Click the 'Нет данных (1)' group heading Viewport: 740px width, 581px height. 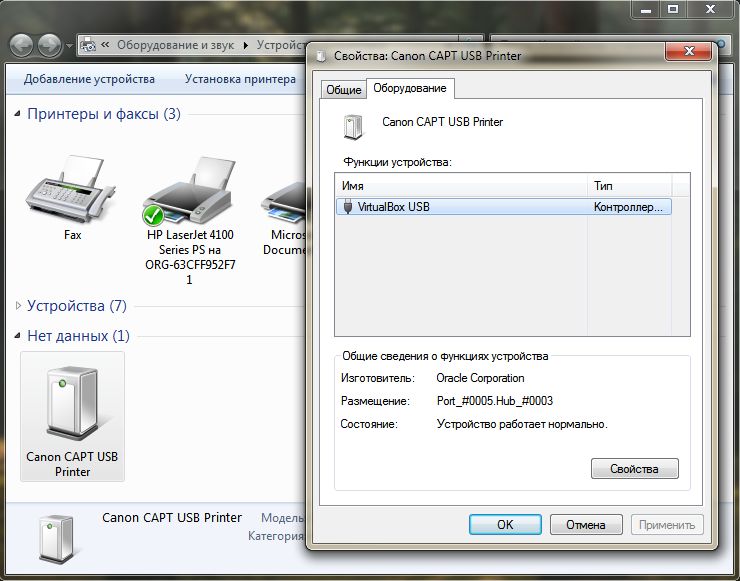coord(78,336)
